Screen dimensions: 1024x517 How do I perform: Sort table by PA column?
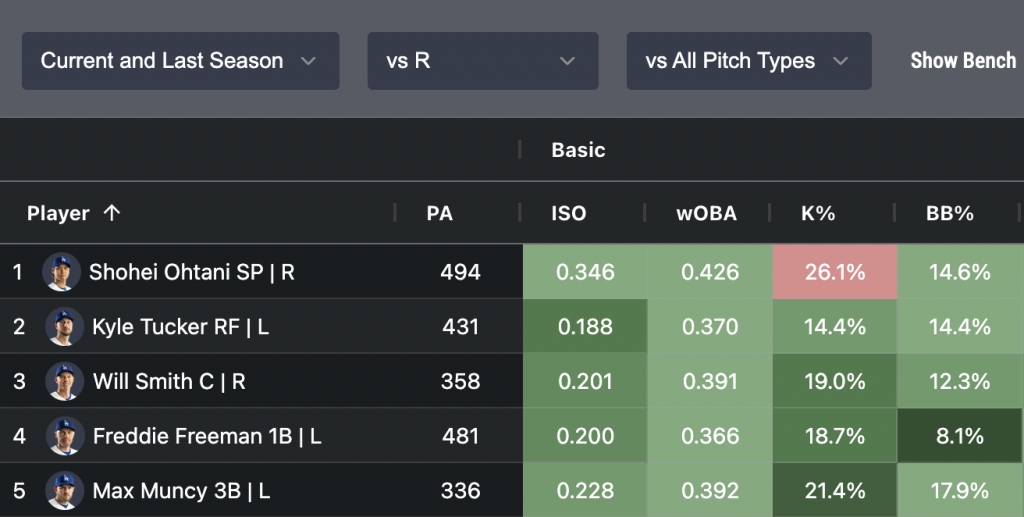coord(440,213)
